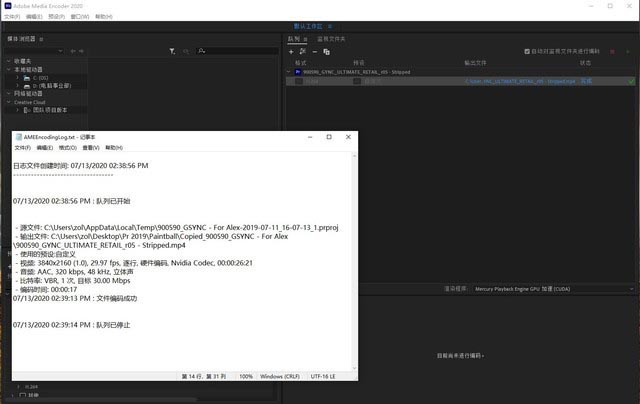Click UTF-16 LE in Notepad status bar
The height and width of the screenshot is (404, 640).
tap(323, 376)
